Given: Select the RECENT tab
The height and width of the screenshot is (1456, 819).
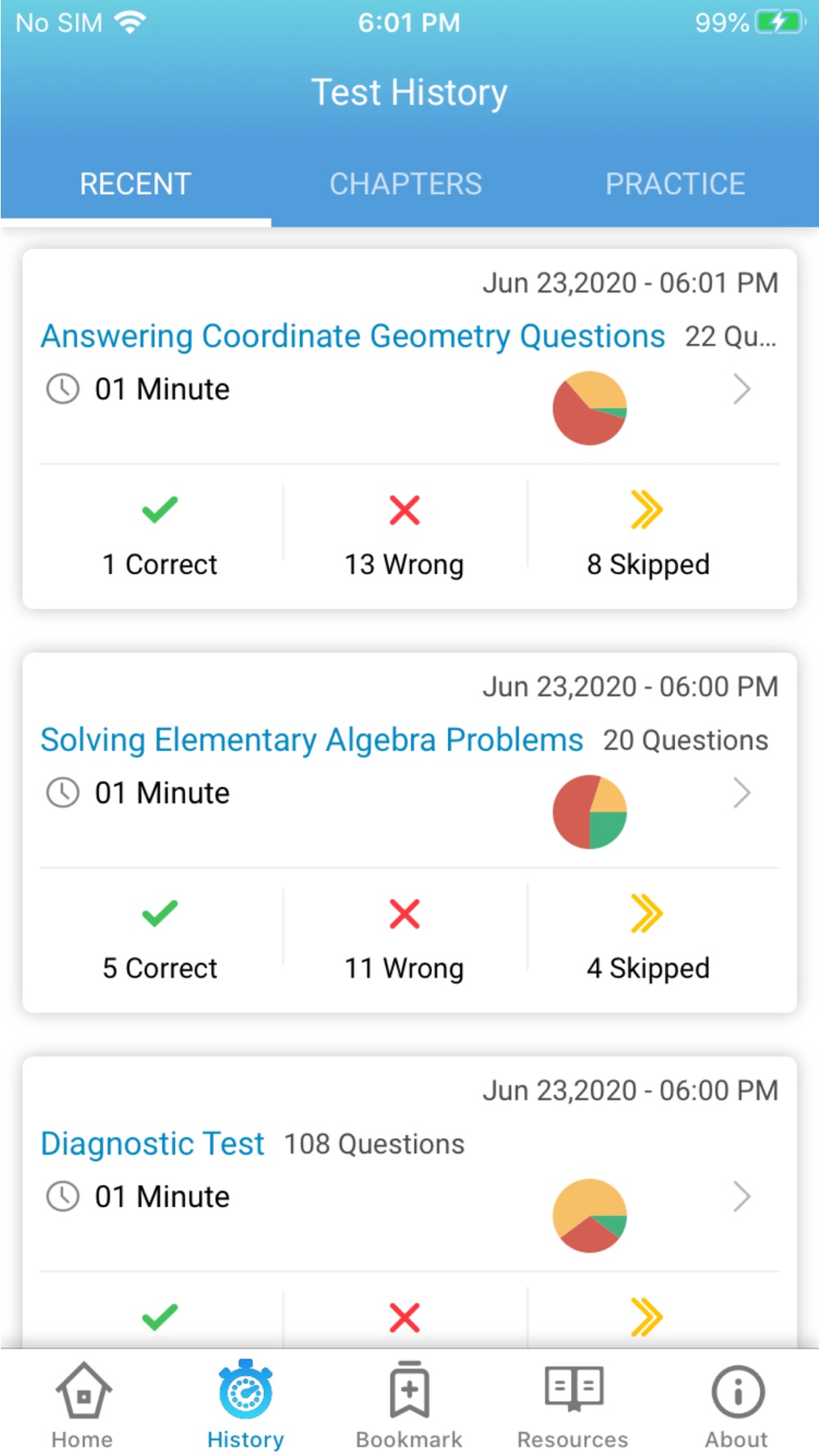Looking at the screenshot, I should (x=135, y=183).
